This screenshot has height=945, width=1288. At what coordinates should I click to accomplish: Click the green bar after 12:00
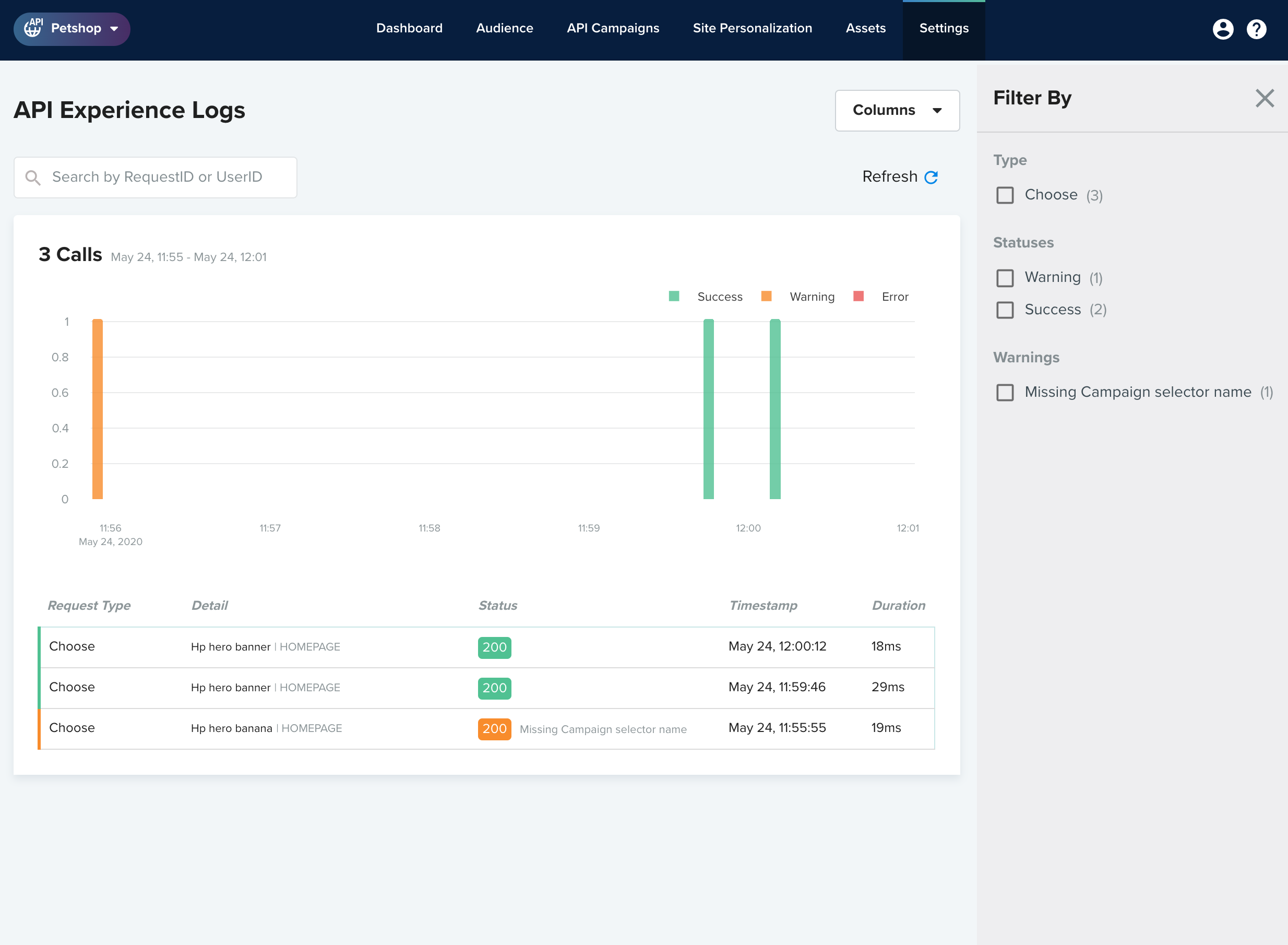tap(775, 409)
